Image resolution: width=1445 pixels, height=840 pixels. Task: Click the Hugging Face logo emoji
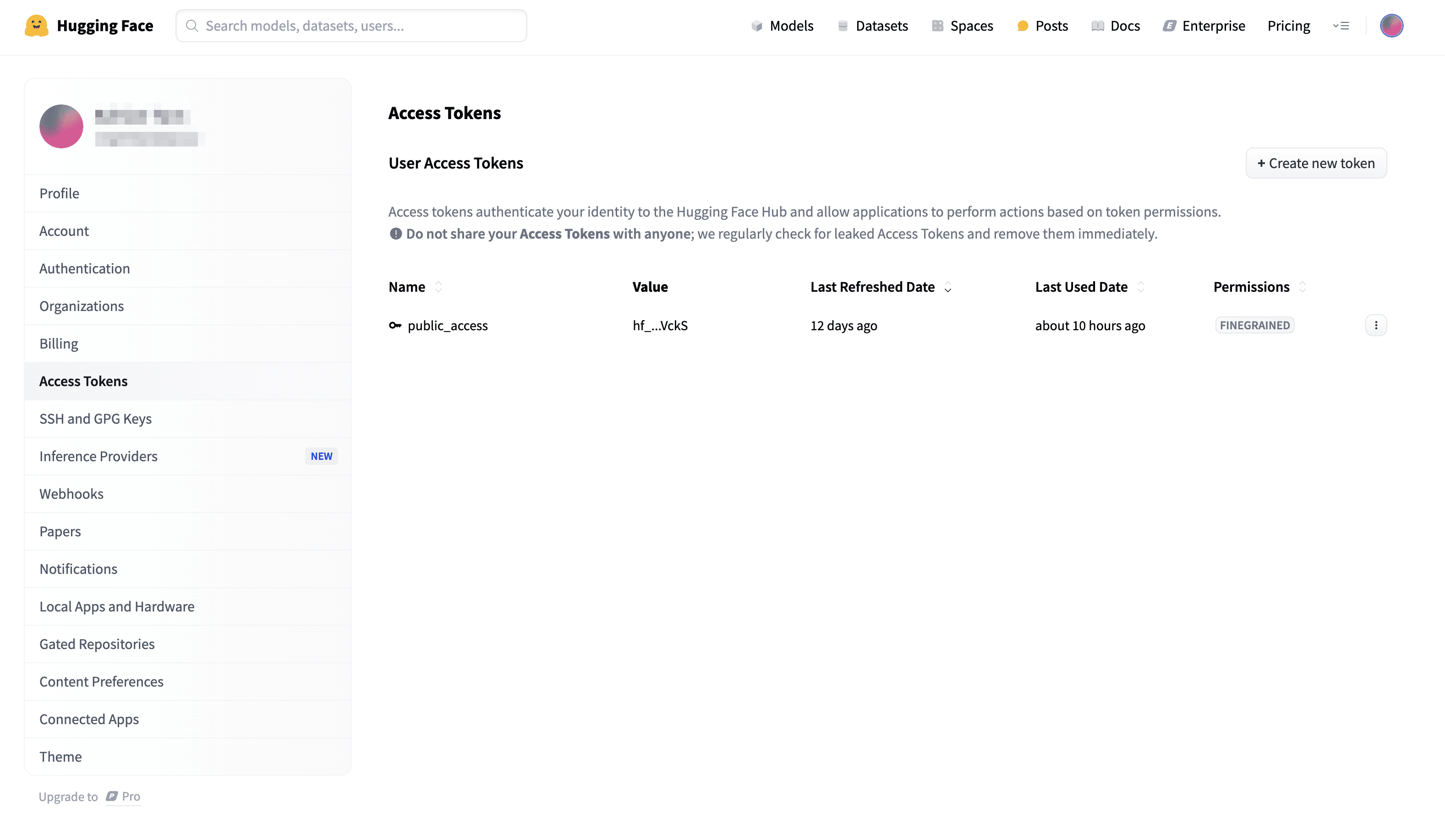pos(37,26)
